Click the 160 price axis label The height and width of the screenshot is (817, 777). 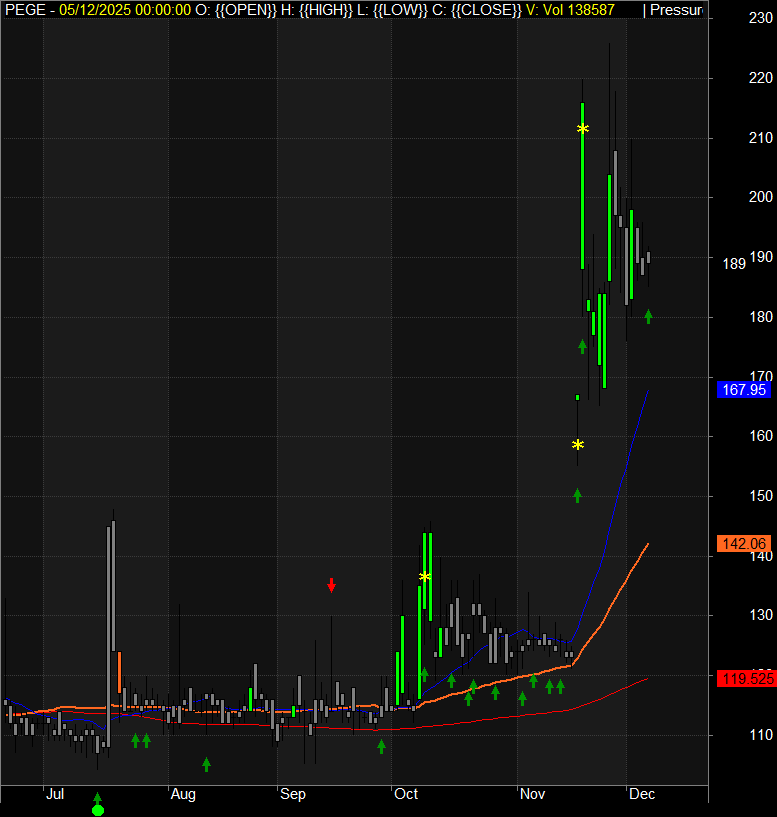pos(761,436)
